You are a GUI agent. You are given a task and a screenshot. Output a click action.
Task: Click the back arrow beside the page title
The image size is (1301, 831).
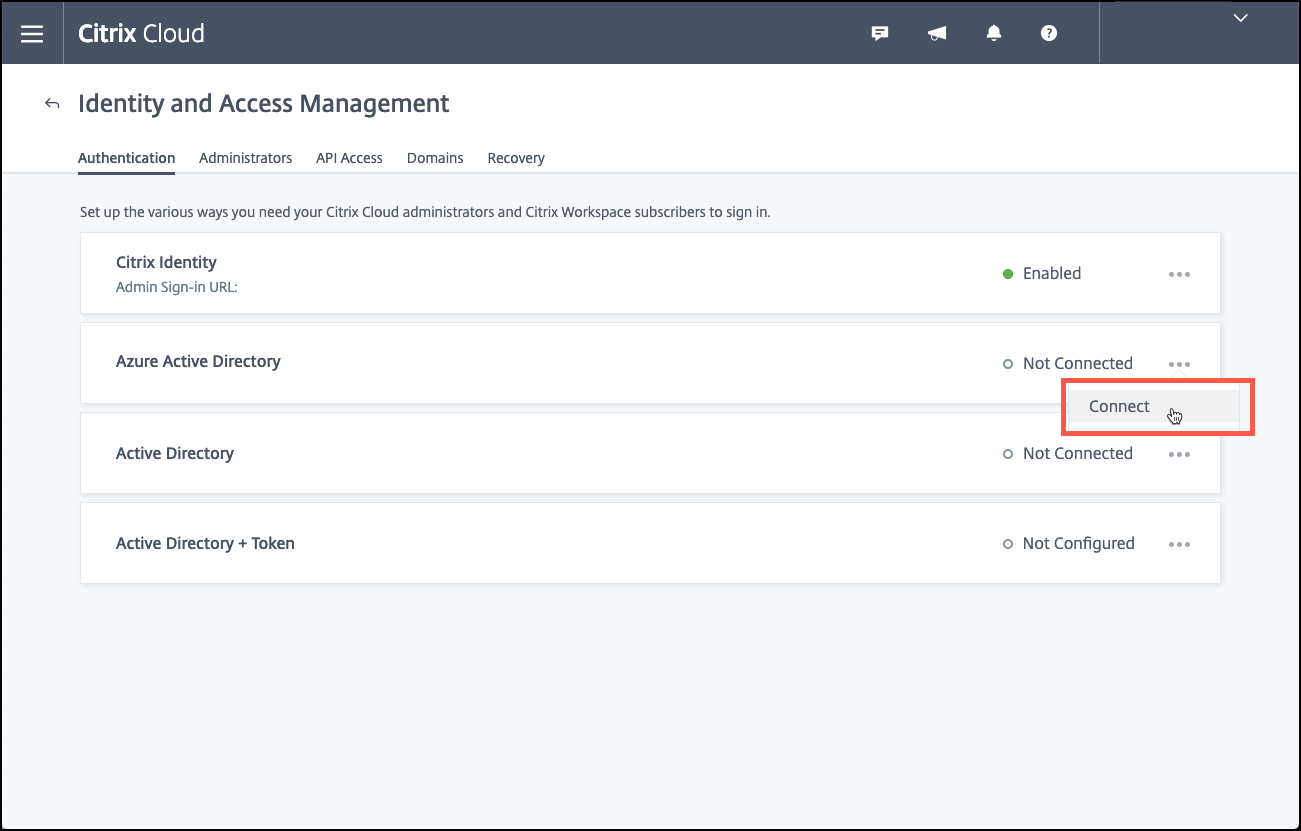point(52,103)
